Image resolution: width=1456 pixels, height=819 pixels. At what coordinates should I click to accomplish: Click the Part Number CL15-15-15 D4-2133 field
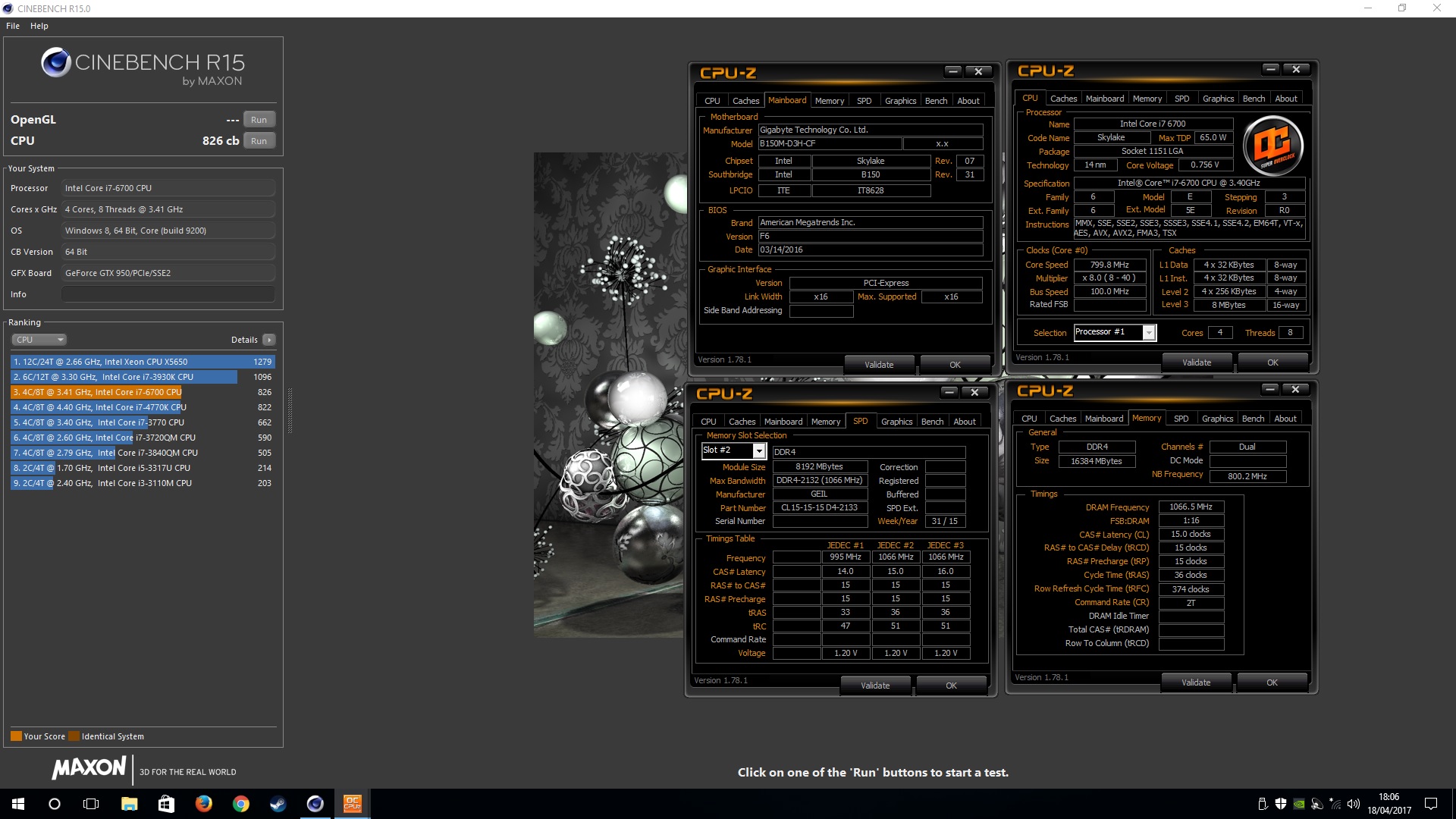820,508
